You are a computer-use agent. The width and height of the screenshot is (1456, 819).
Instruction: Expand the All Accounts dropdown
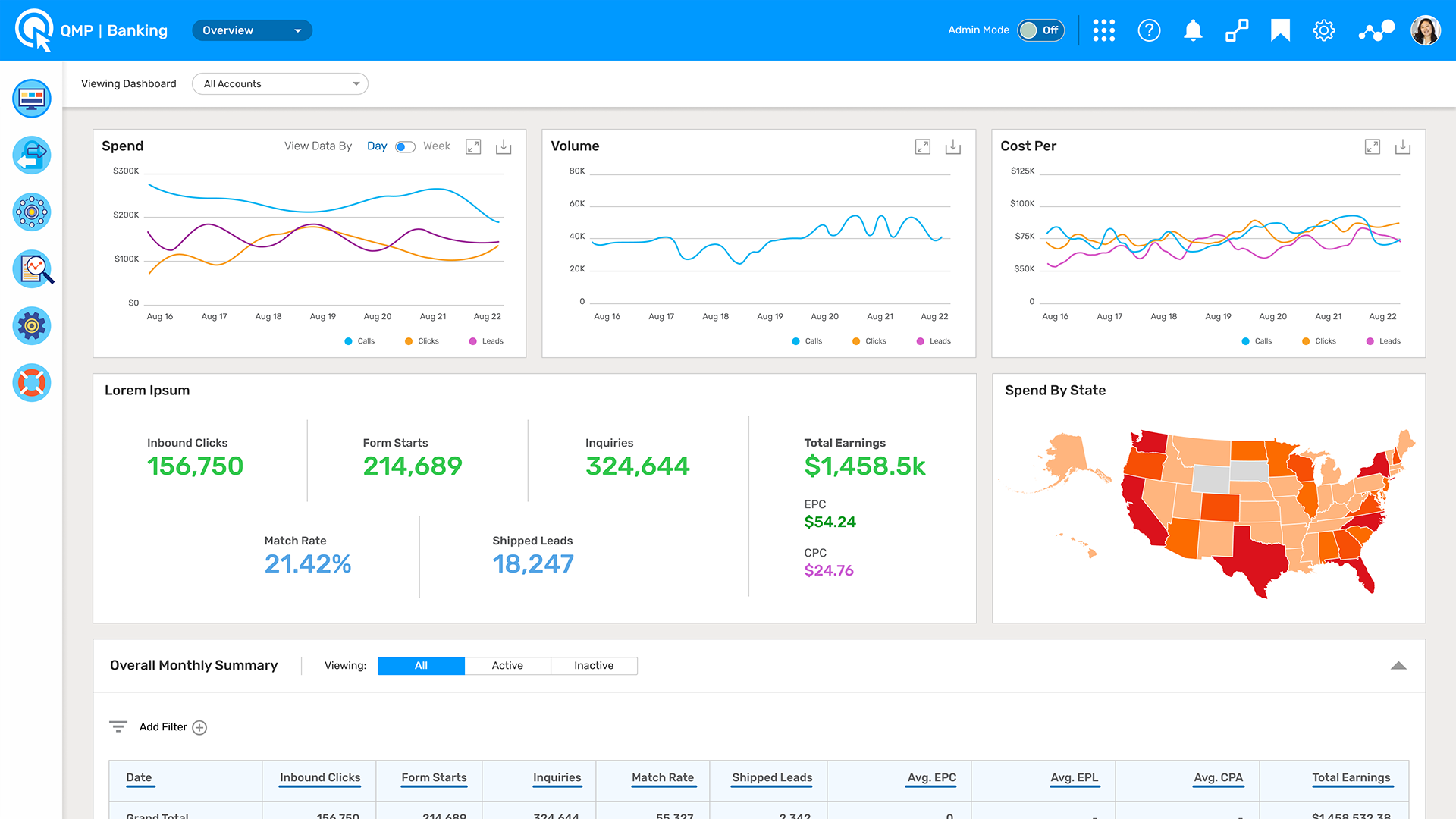(x=280, y=83)
